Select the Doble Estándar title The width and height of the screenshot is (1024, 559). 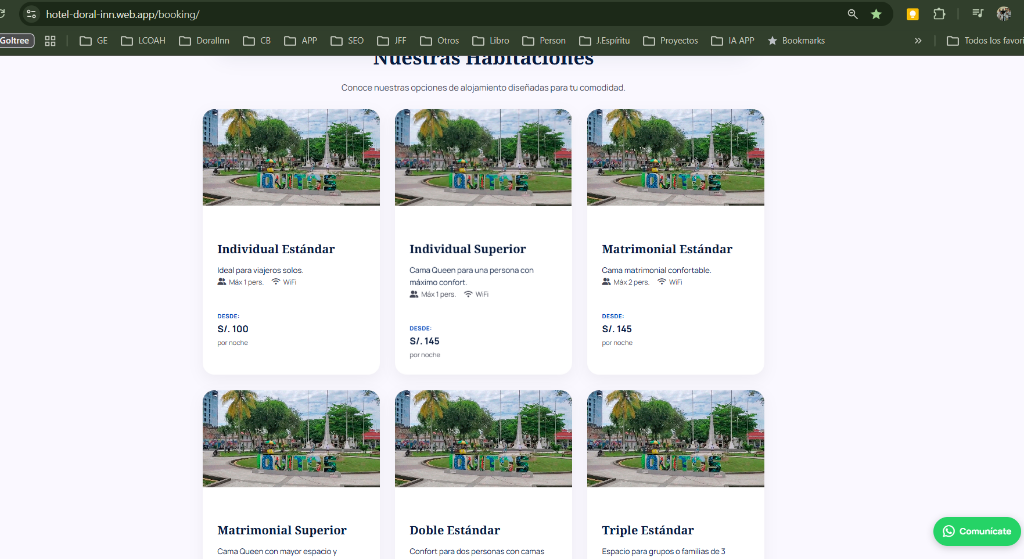pyautogui.click(x=455, y=530)
